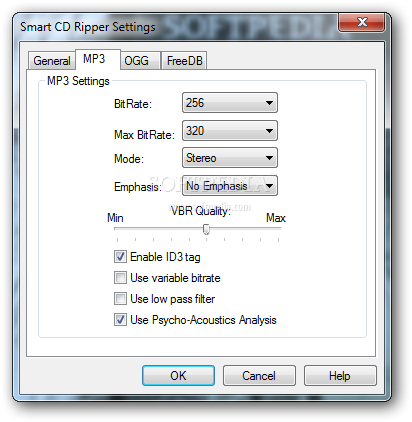Click the Min label of VBR Quality
This screenshot has width=412, height=422.
[115, 218]
